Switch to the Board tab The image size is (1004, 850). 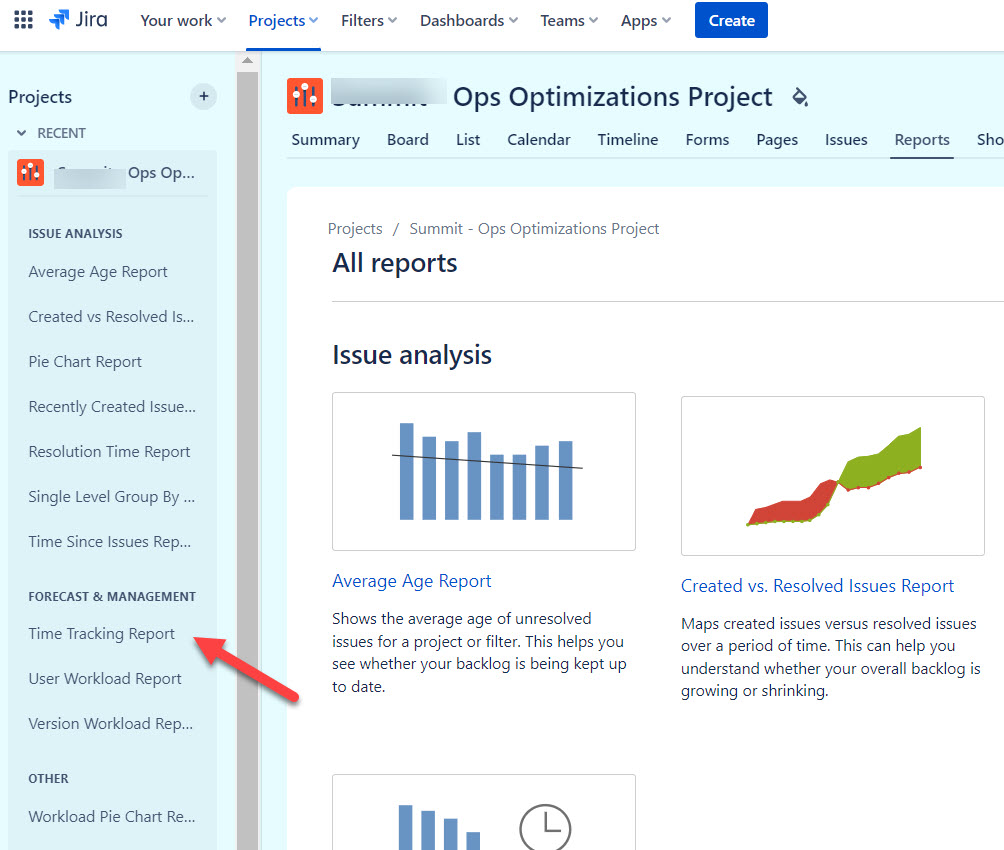tap(408, 140)
